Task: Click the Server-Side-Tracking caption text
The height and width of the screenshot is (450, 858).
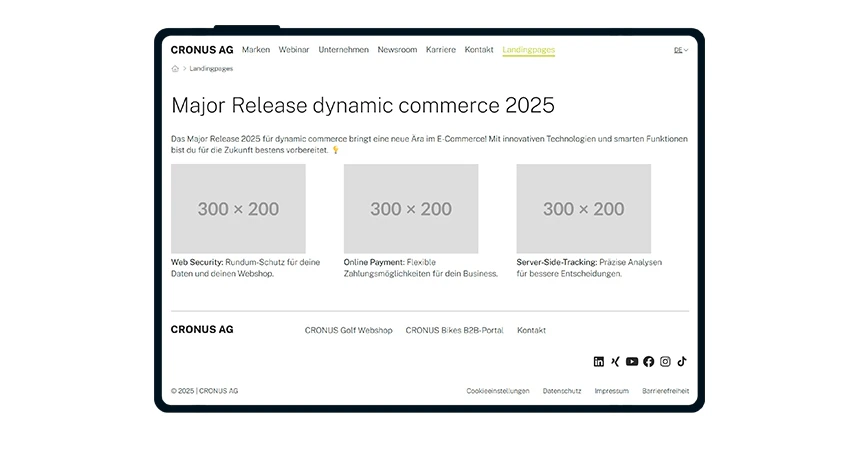Action: pyautogui.click(x=589, y=268)
